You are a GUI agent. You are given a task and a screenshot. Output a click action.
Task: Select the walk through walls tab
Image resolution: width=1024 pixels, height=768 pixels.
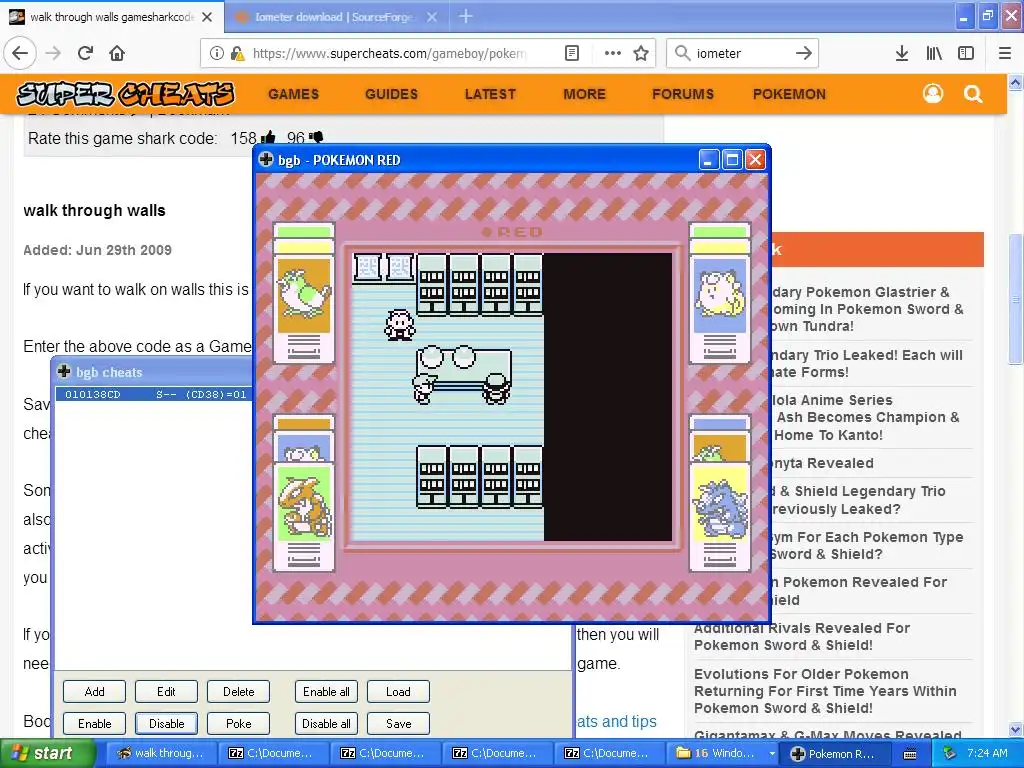[112, 17]
